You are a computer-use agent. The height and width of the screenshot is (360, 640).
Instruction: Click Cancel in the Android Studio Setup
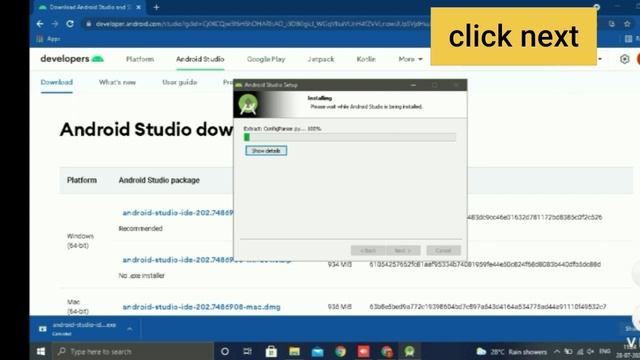point(443,250)
